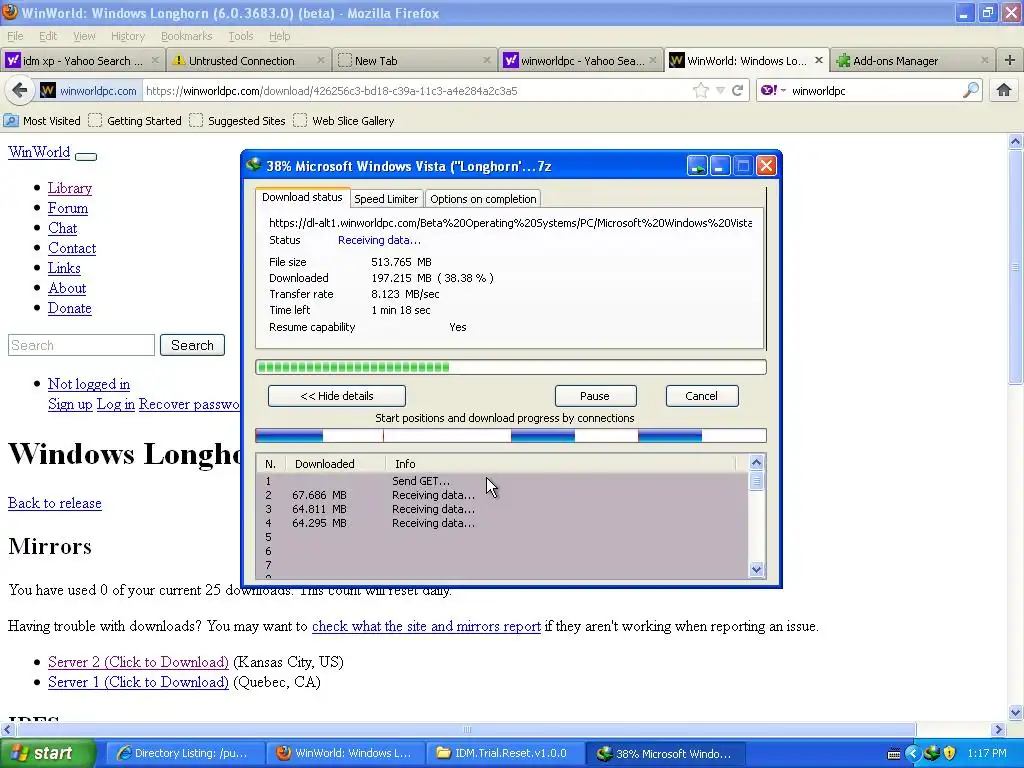Open the Speed Limiter tab in IDM

tap(386, 199)
